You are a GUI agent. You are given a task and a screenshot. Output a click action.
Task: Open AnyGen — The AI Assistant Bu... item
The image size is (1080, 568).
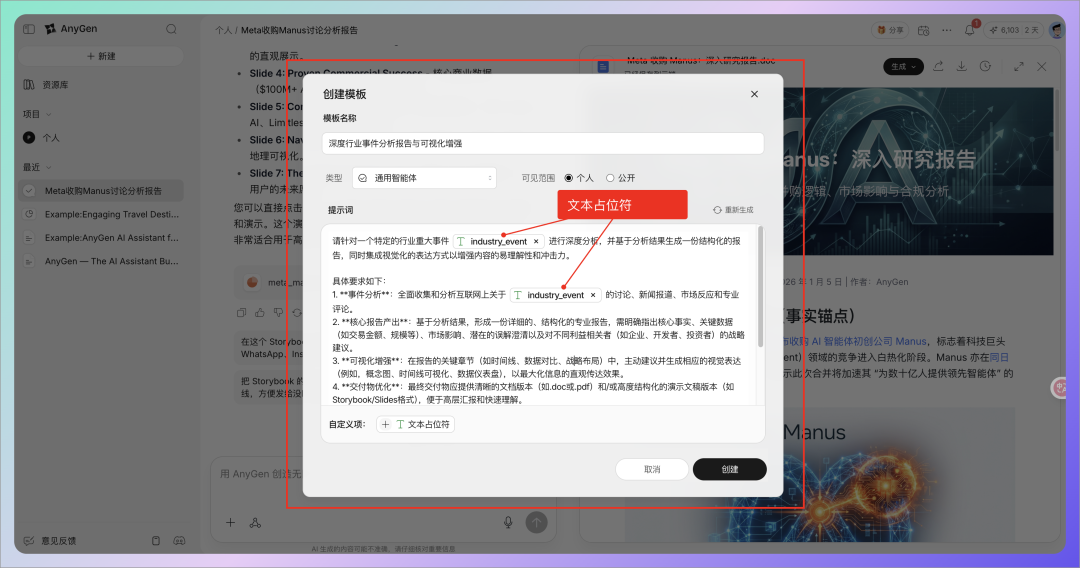(x=101, y=261)
